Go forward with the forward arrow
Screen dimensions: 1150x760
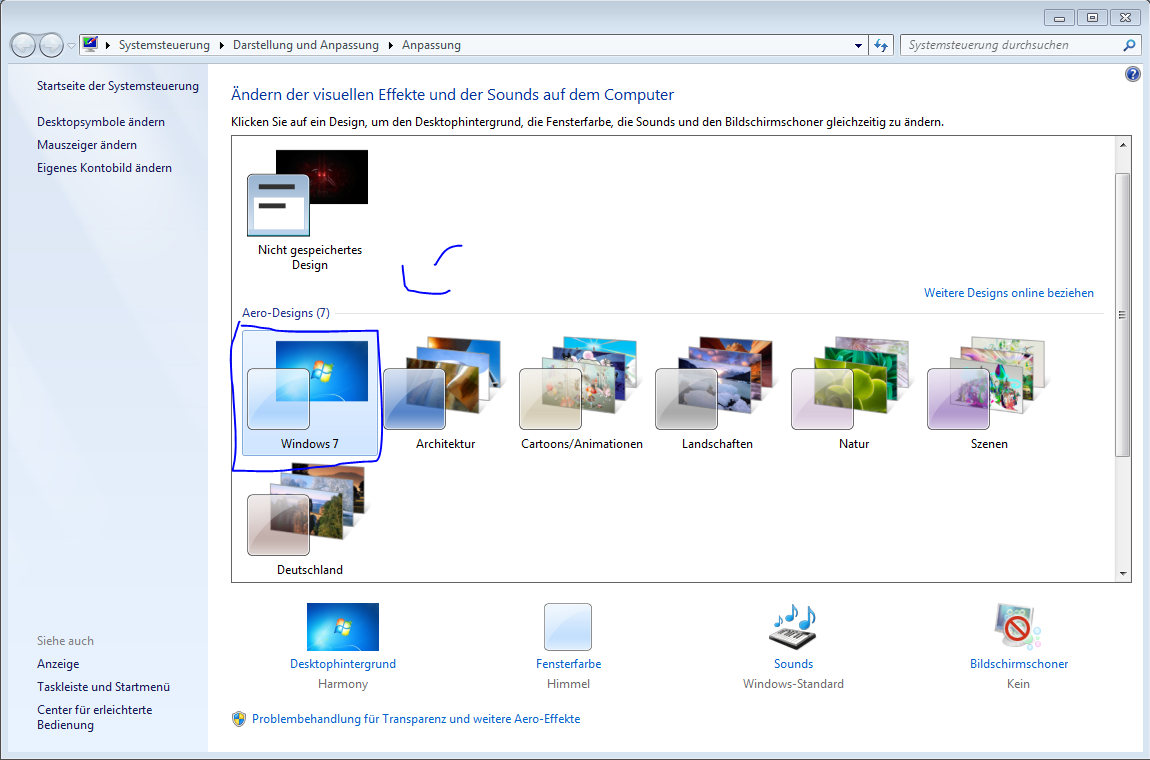(x=51, y=45)
